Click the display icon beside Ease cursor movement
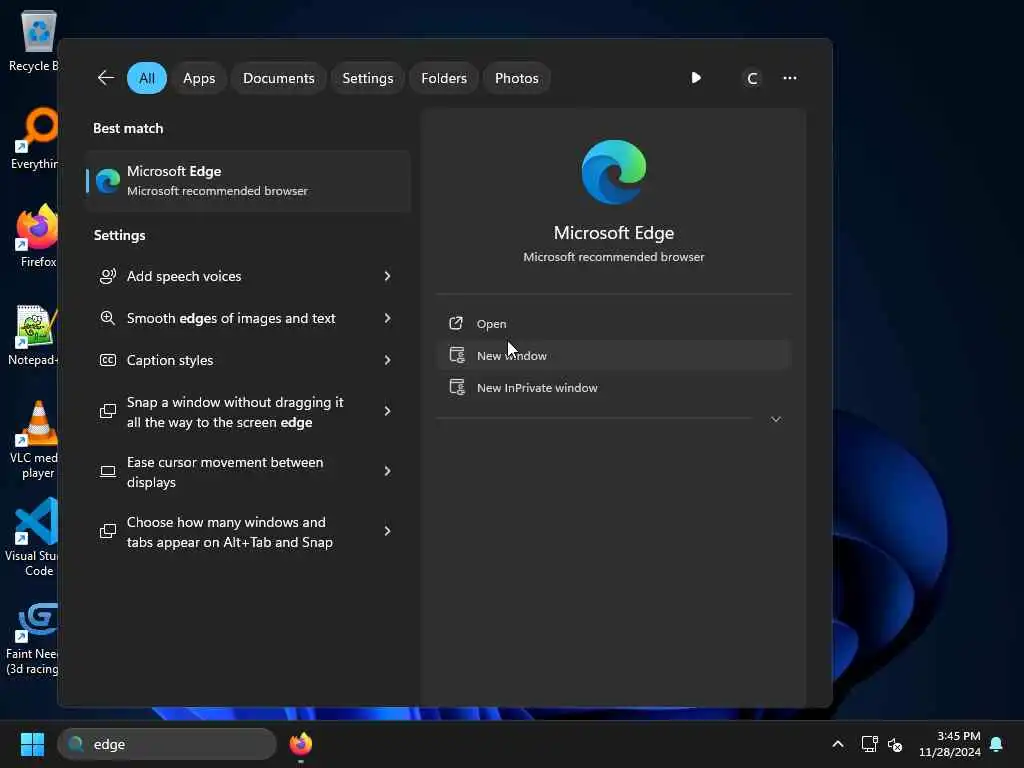This screenshot has height=768, width=1024. click(x=108, y=471)
